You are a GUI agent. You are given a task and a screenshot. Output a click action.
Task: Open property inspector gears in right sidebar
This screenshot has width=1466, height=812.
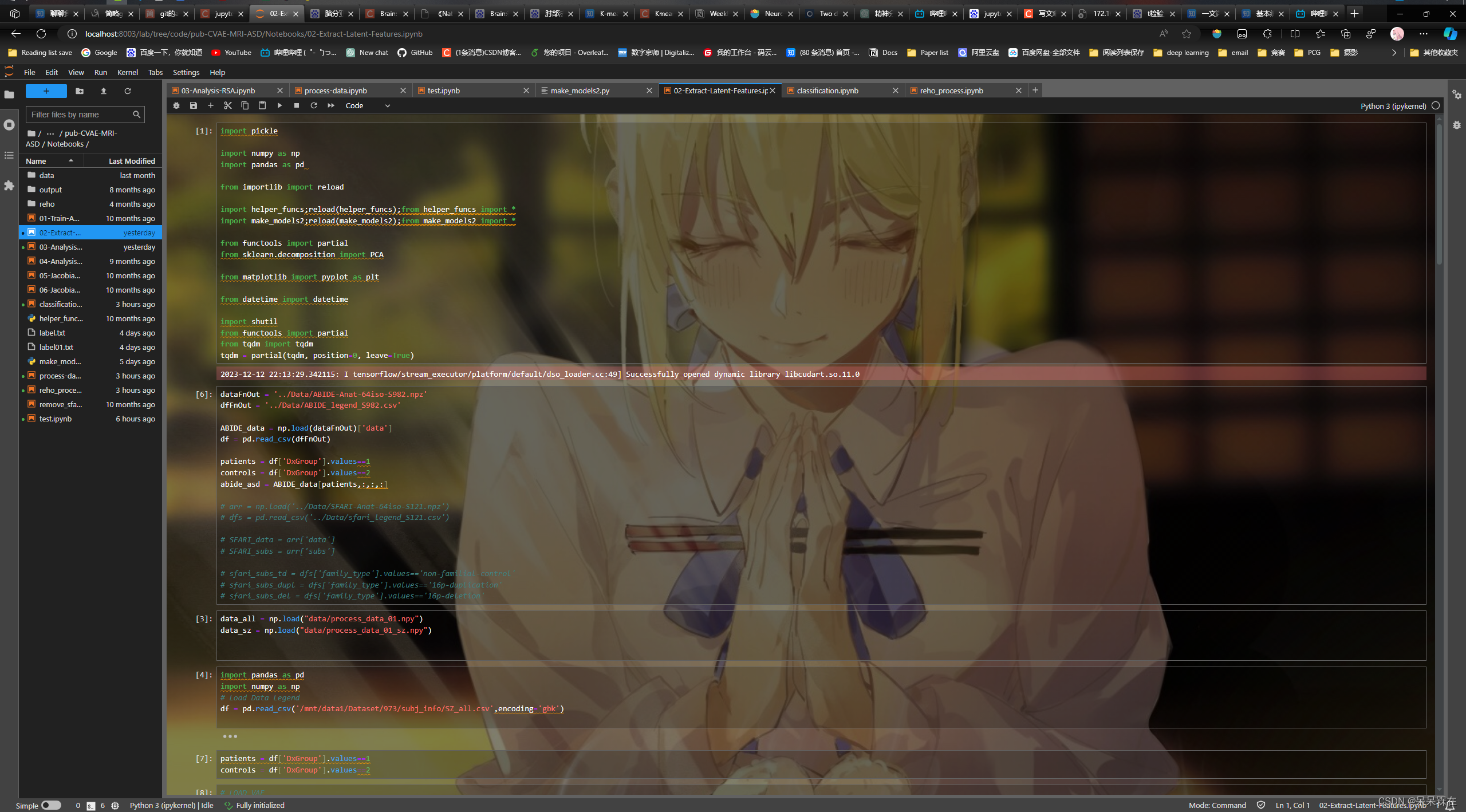click(x=1457, y=95)
